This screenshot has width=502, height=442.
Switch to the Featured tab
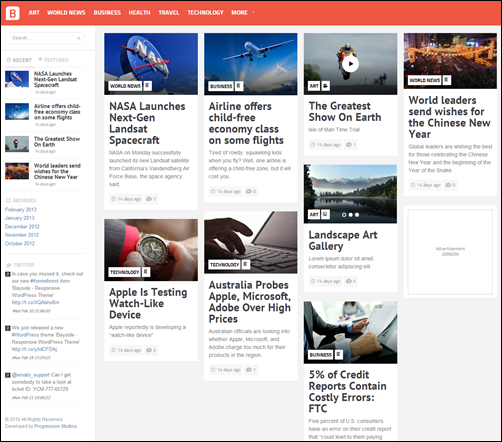point(53,60)
